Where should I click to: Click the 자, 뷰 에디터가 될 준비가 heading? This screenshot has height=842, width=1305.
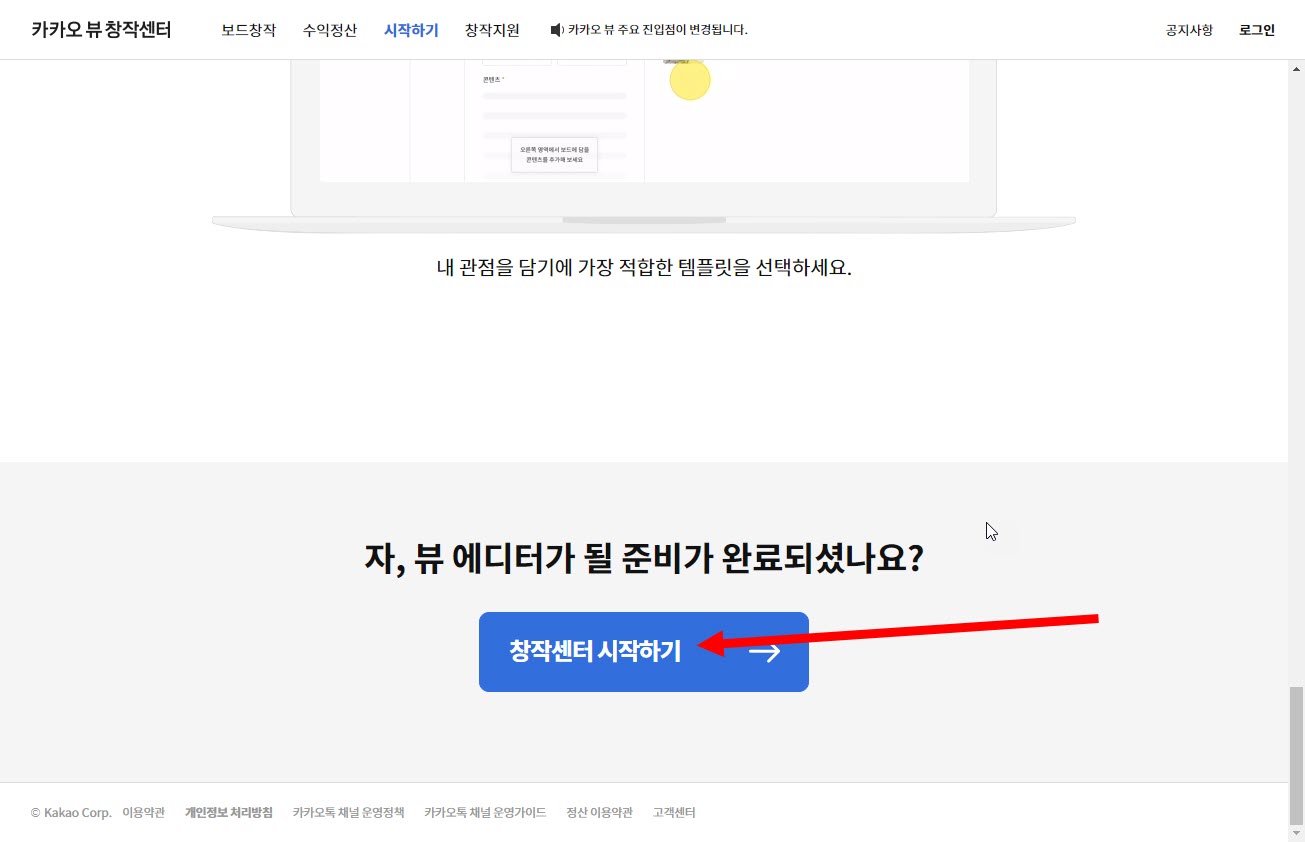click(643, 558)
